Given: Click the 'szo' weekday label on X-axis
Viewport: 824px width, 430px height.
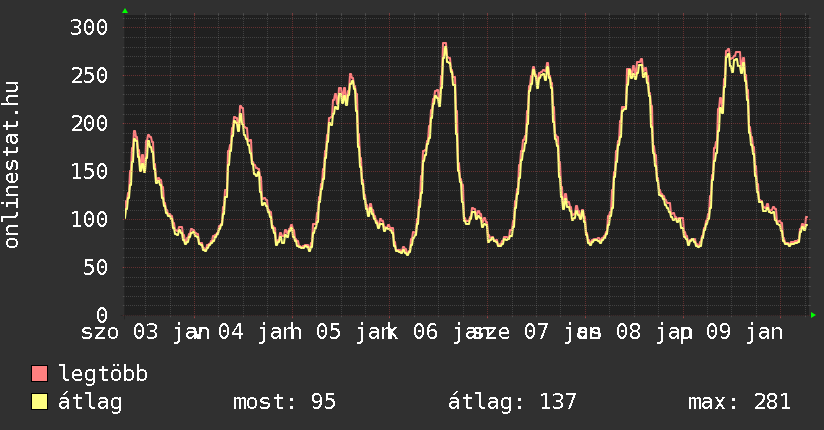Looking at the screenshot, I should (100, 332).
